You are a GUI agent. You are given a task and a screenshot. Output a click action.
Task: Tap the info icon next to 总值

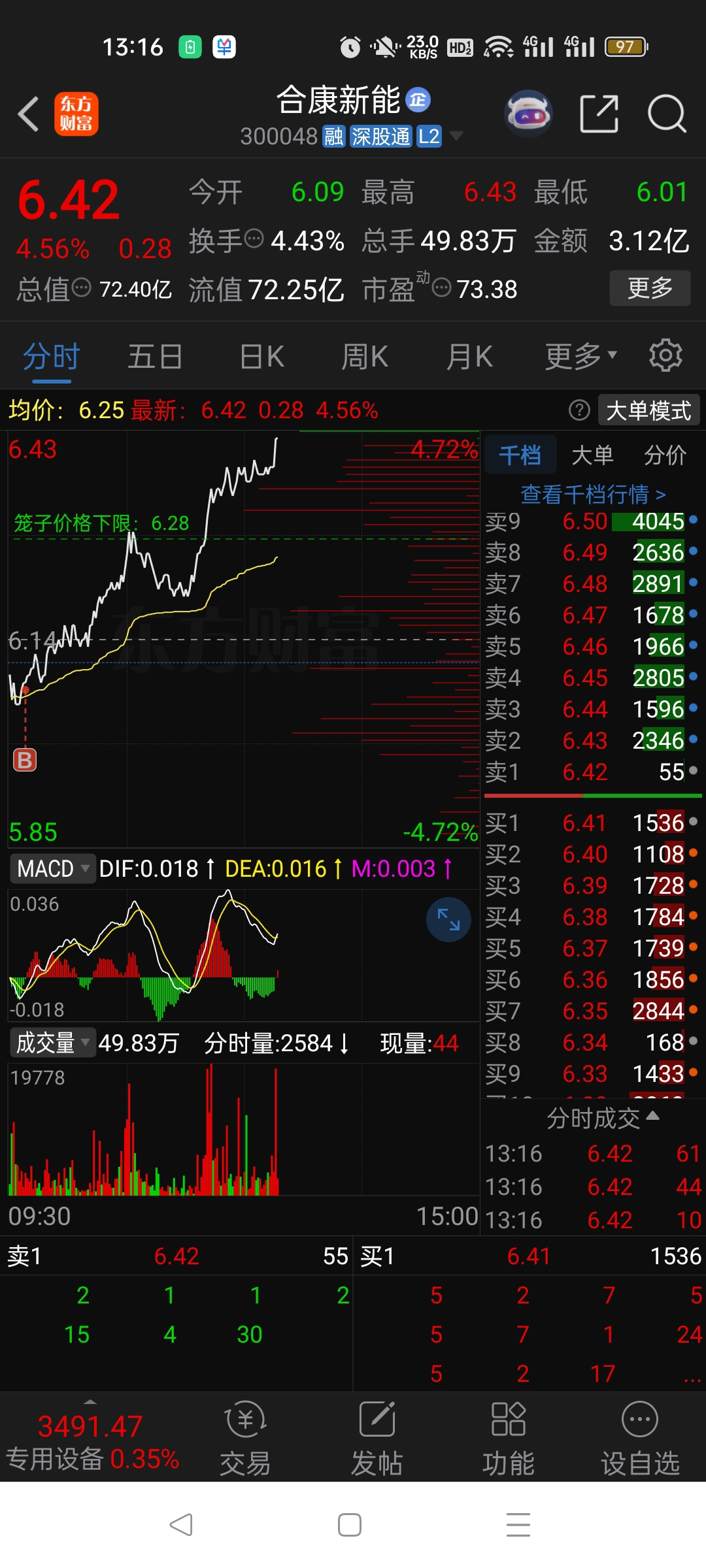pos(81,287)
